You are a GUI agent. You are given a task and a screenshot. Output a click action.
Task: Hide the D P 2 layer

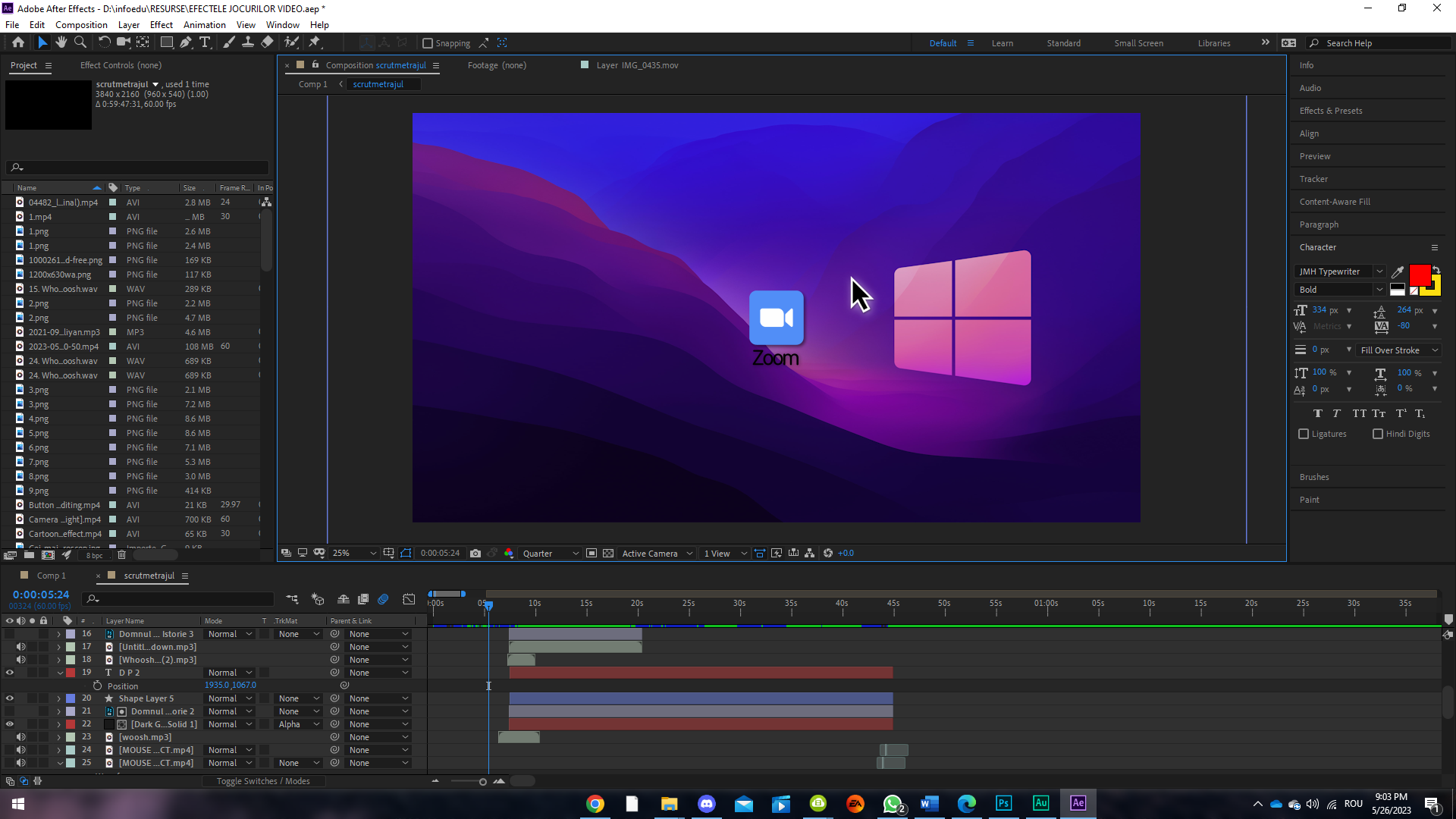click(x=10, y=673)
